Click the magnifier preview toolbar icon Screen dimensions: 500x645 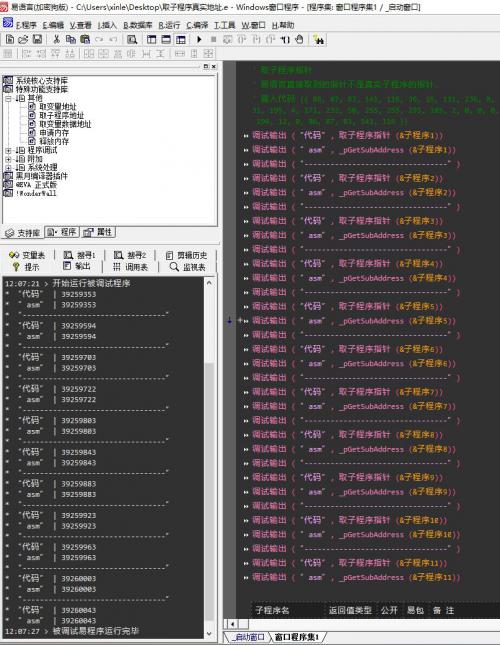[132, 39]
